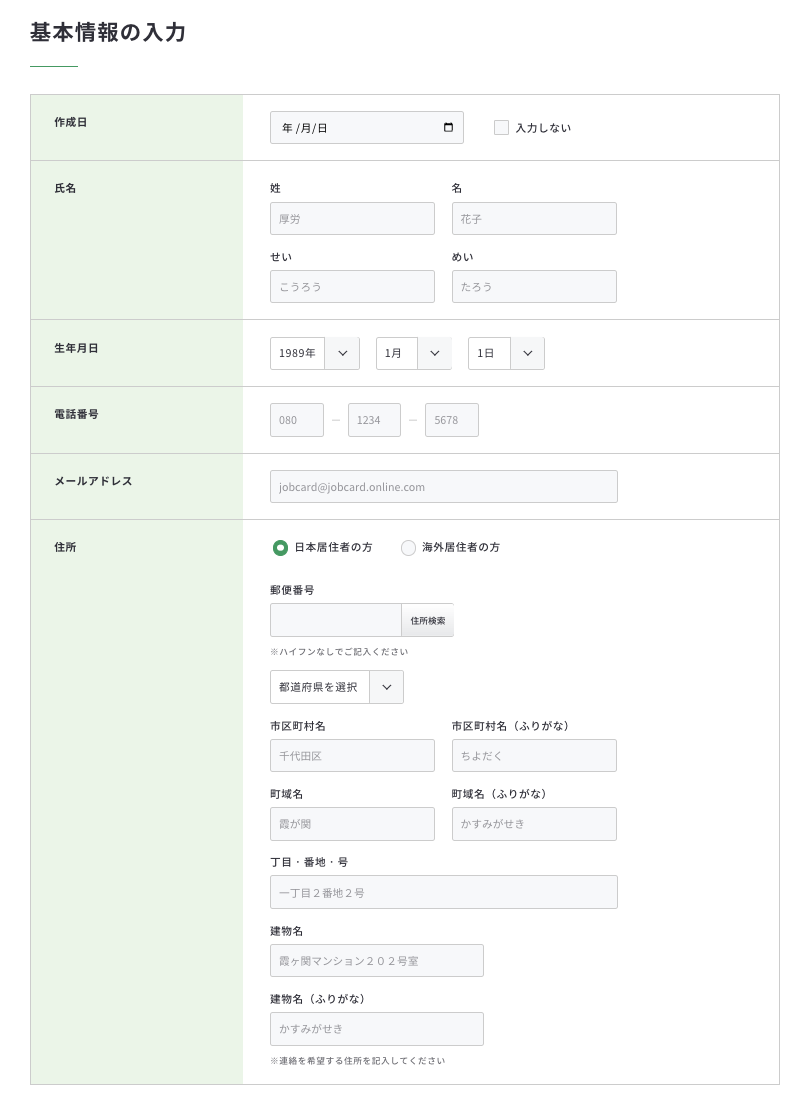Screen dimensions: 807x1111
Task: Click the 姓 surname input field
Action: (352, 218)
